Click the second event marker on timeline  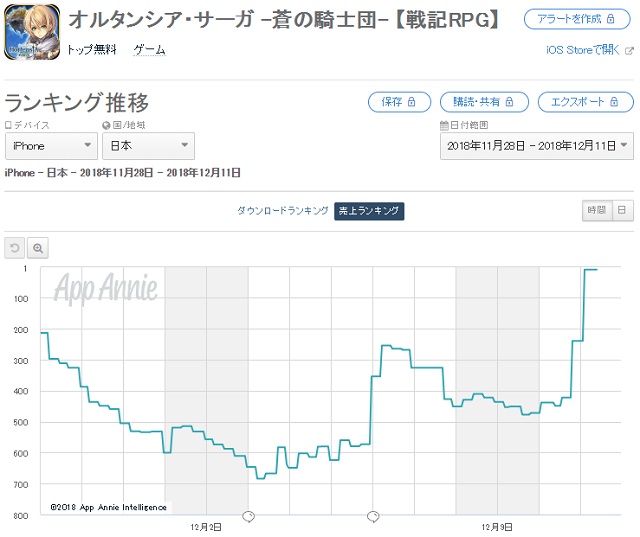(x=373, y=517)
